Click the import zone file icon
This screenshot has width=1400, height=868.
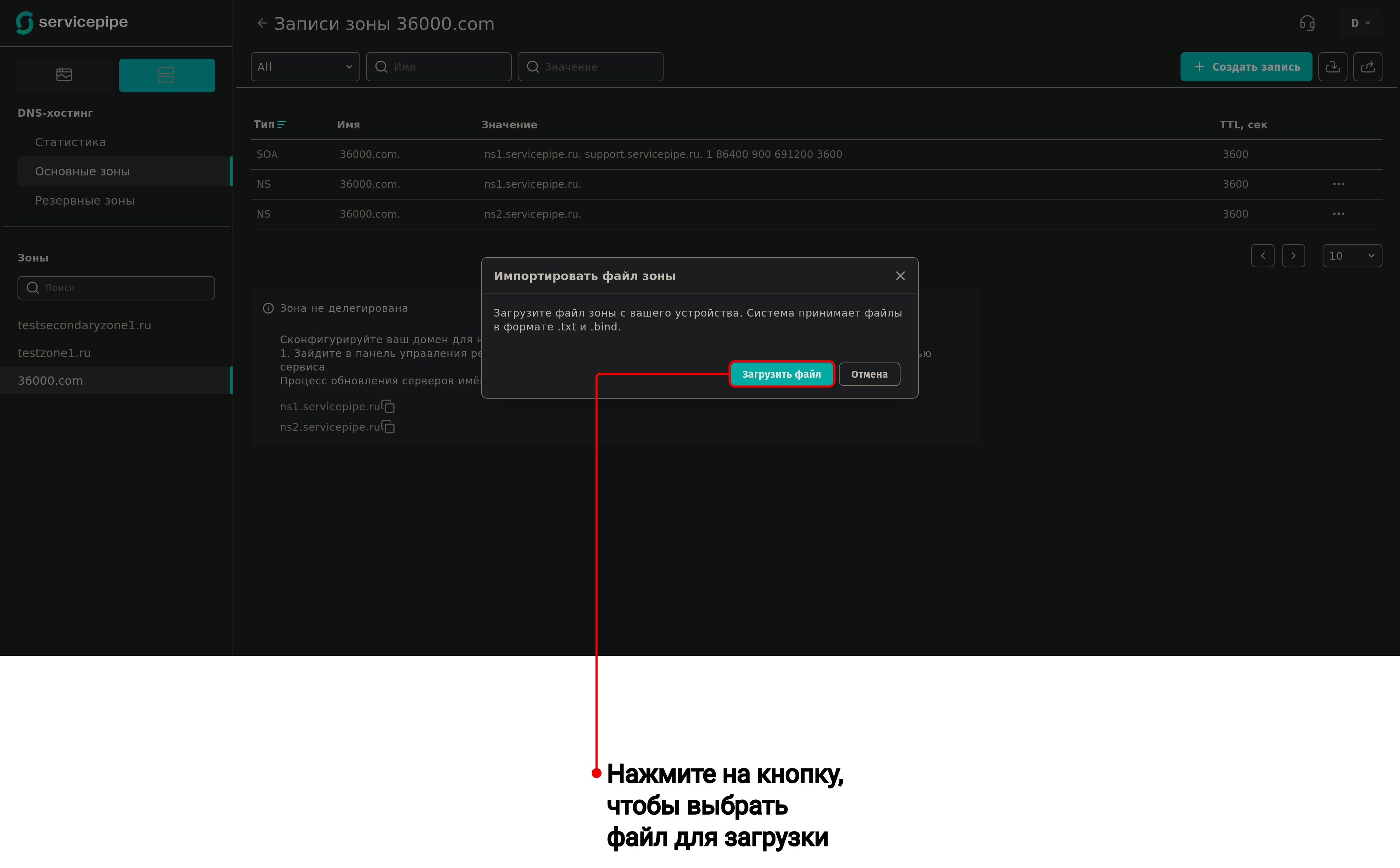coord(1332,67)
